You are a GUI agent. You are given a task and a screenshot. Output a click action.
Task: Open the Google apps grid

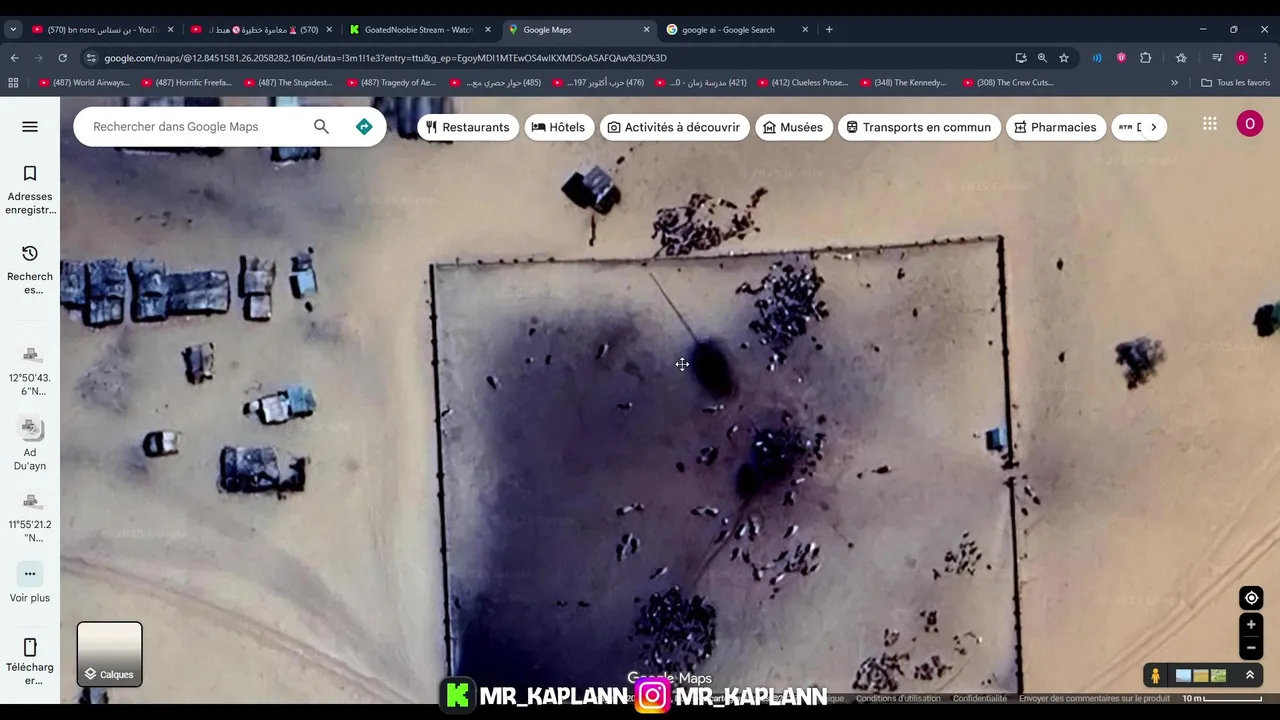click(x=1210, y=124)
